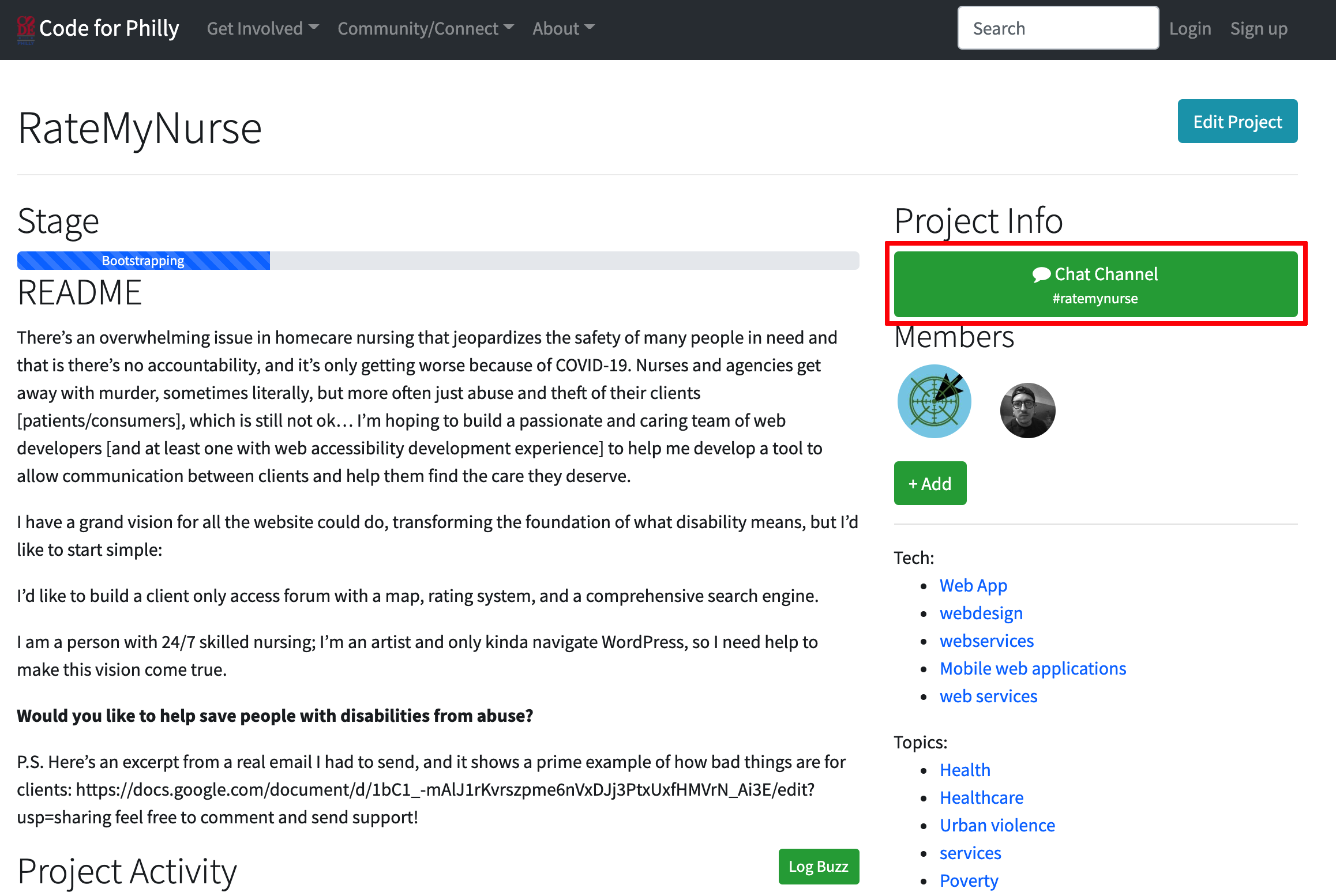Viewport: 1336px width, 896px height.
Task: Open the webdesign tech tag
Action: click(x=981, y=613)
